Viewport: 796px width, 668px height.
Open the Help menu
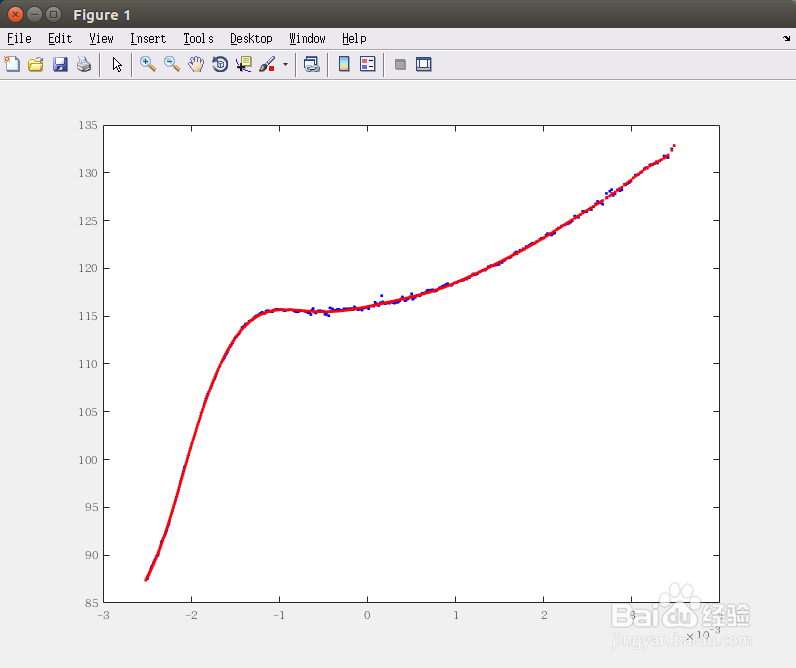[x=354, y=39]
